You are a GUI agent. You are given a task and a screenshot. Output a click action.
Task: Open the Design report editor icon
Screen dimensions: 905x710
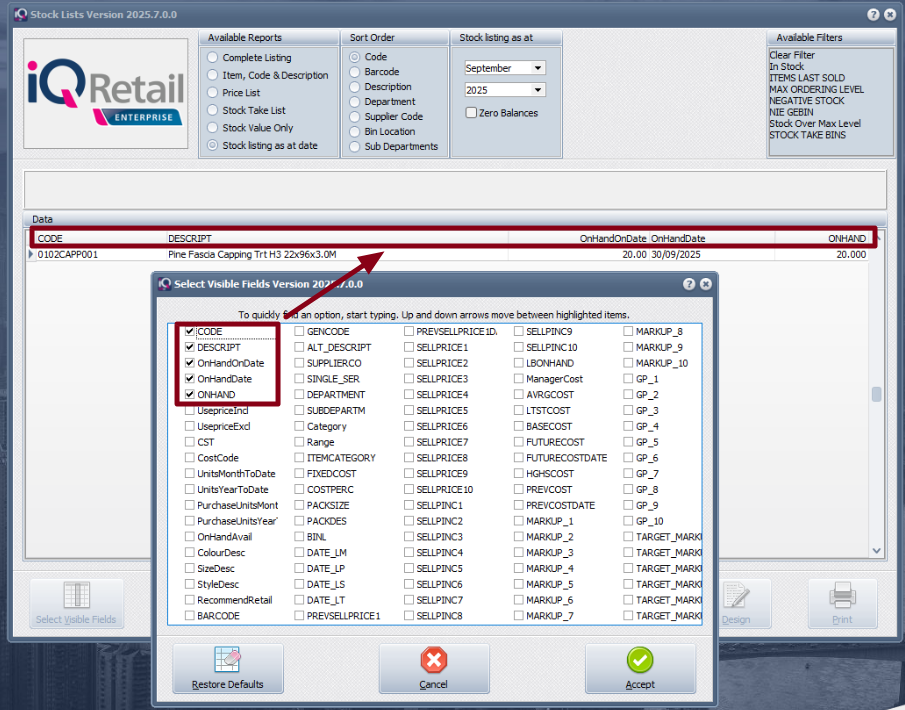[736, 604]
